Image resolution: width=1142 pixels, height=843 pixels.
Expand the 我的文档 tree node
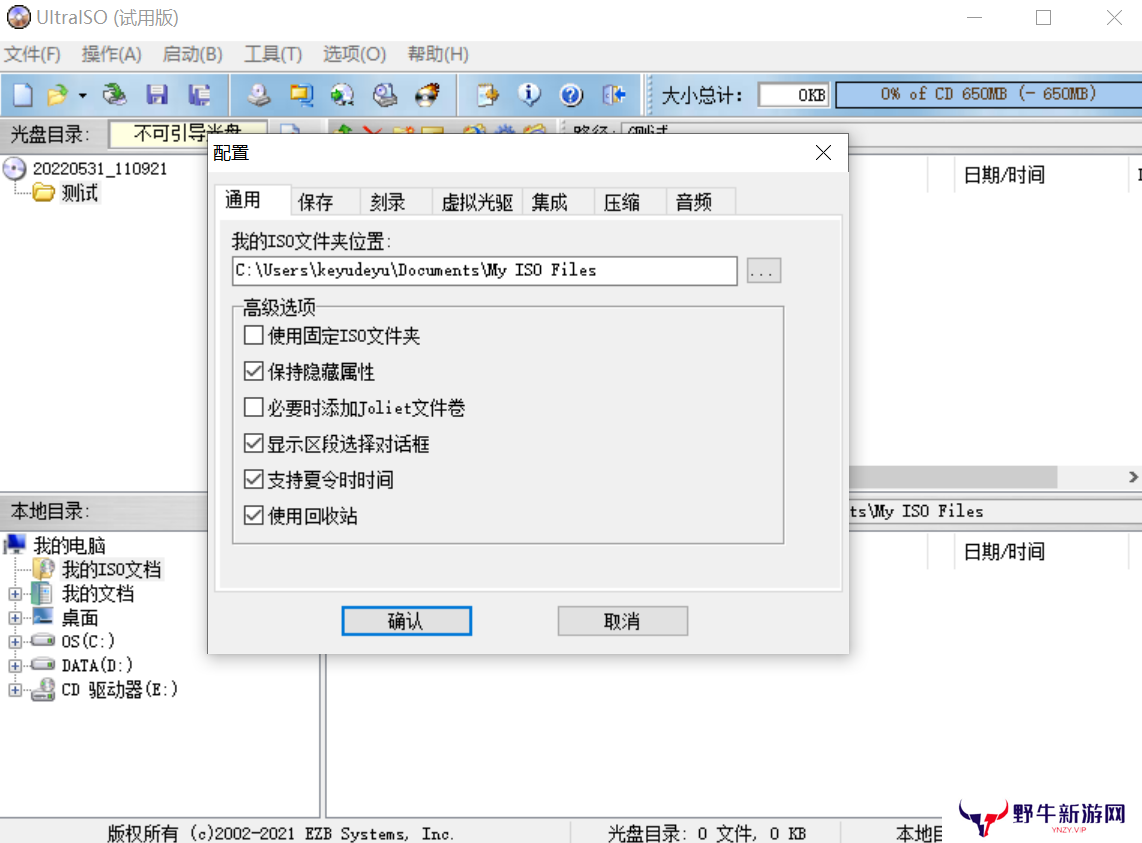[x=15, y=594]
